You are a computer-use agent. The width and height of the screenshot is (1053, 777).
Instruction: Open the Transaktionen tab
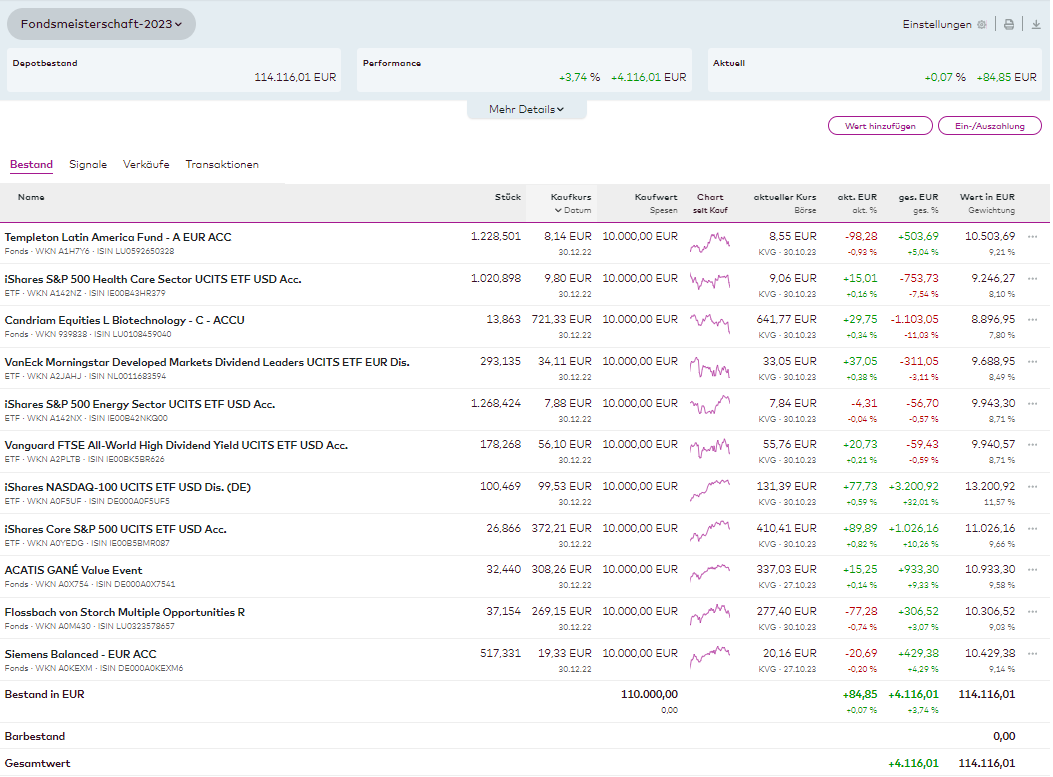(222, 164)
